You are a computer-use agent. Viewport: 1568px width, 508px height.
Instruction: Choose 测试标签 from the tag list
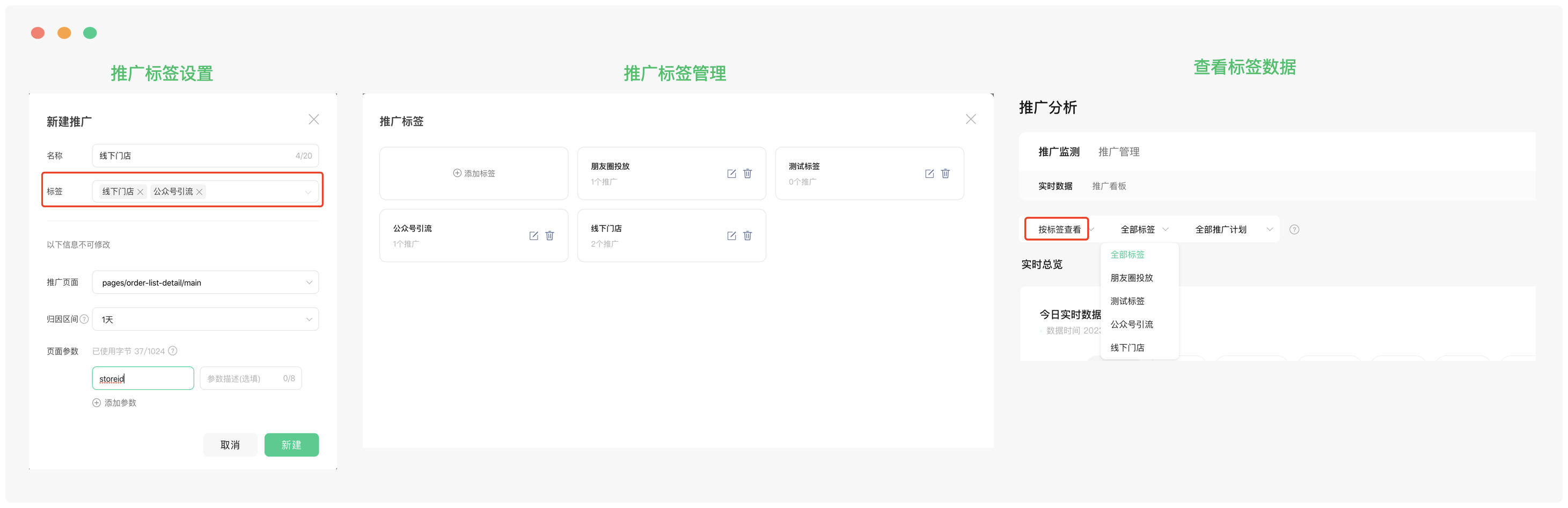click(x=1127, y=301)
